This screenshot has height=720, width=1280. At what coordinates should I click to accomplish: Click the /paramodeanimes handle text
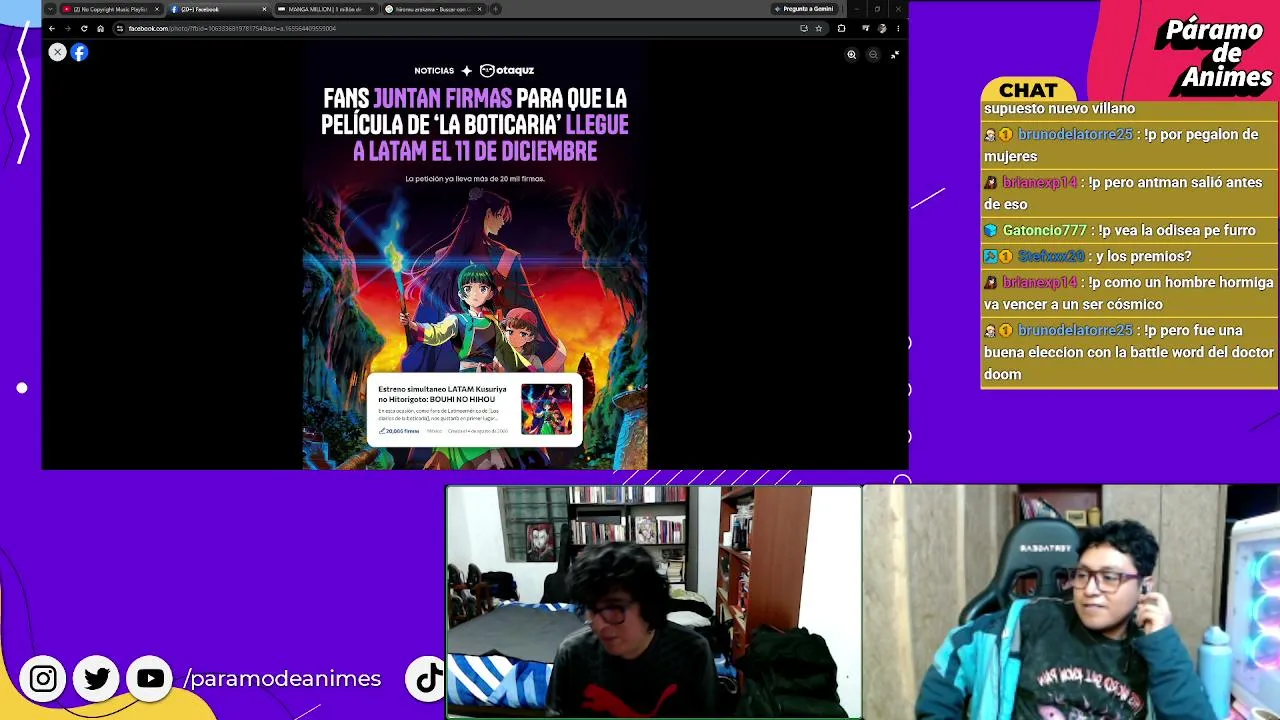coord(282,679)
